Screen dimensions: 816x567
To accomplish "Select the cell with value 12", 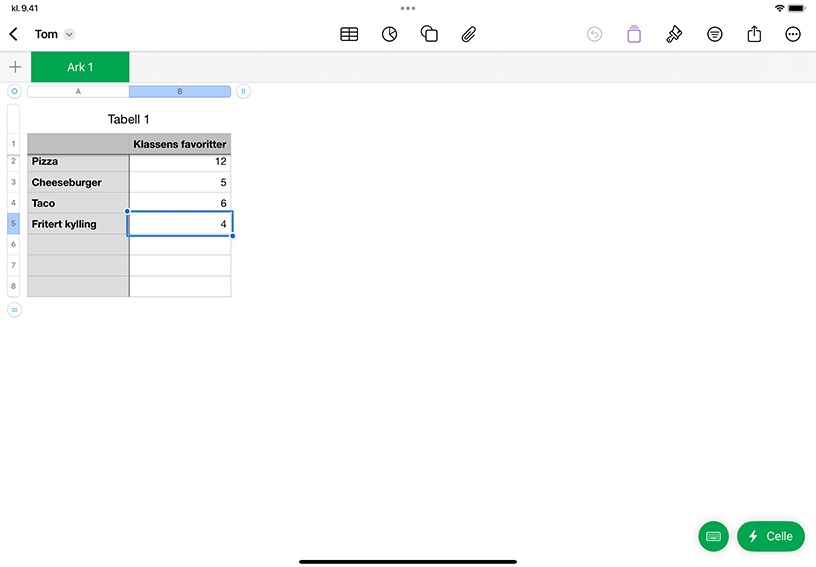I will click(x=180, y=162).
